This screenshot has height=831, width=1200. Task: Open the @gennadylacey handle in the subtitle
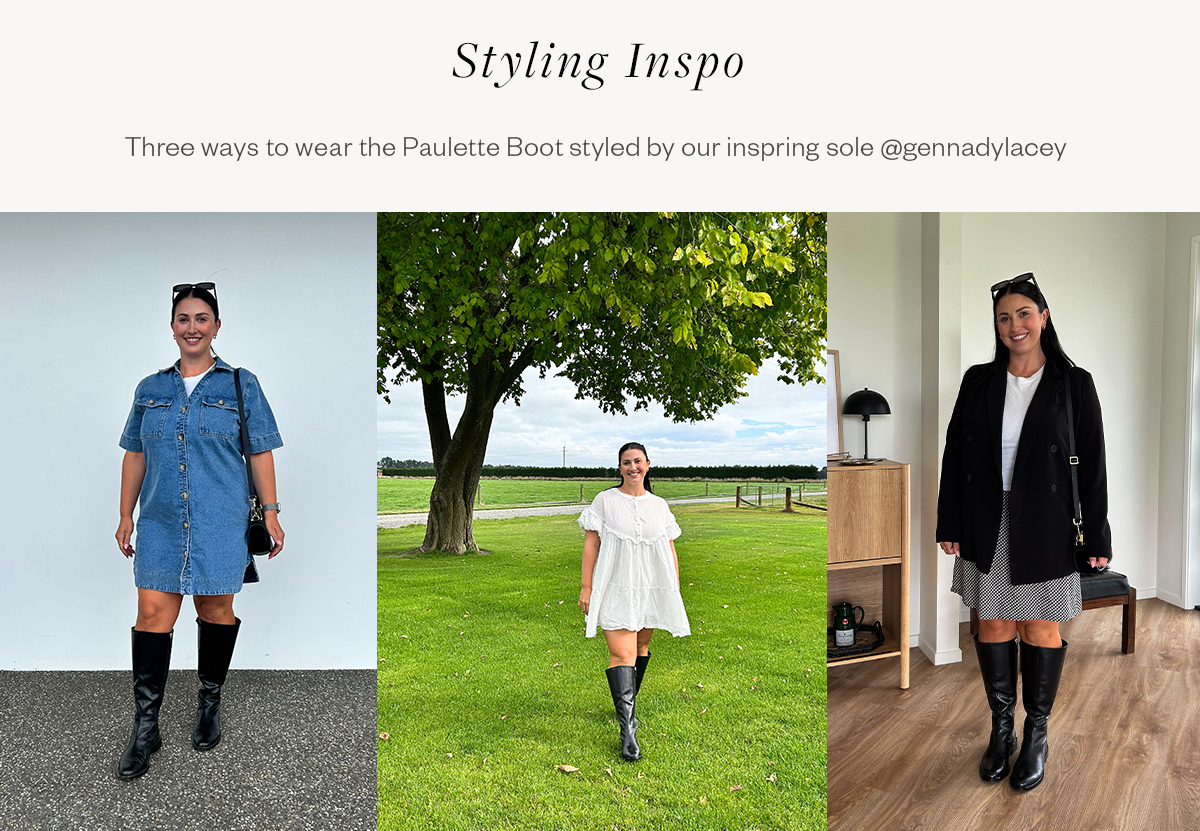(972, 148)
